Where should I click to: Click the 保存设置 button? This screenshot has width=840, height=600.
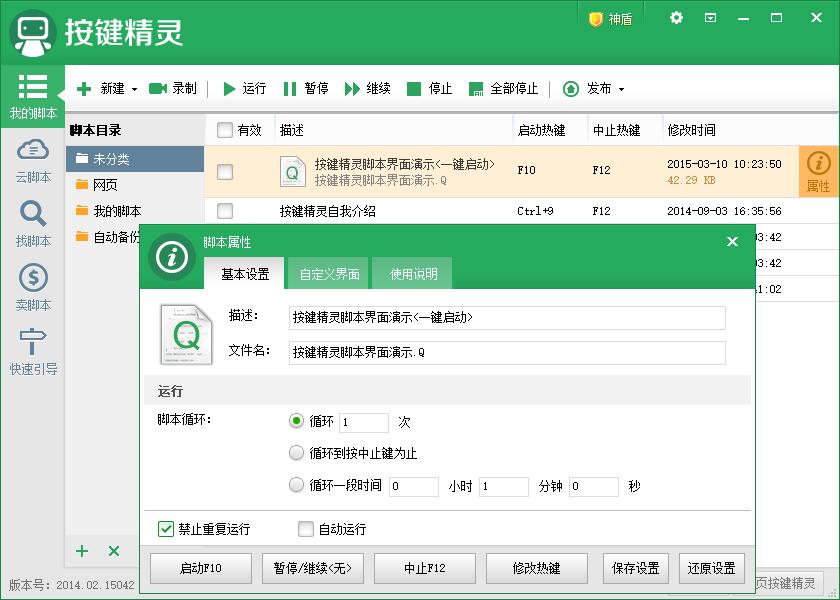pyautogui.click(x=636, y=568)
